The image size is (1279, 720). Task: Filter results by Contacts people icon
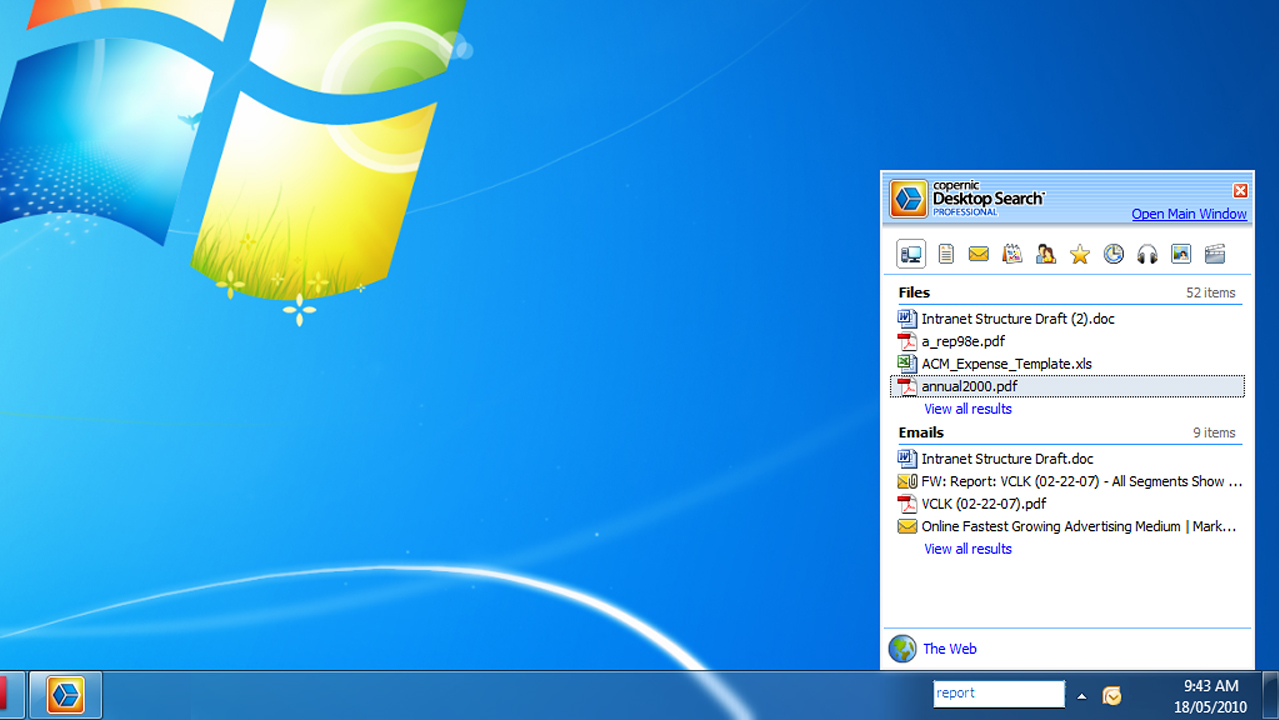[1046, 254]
